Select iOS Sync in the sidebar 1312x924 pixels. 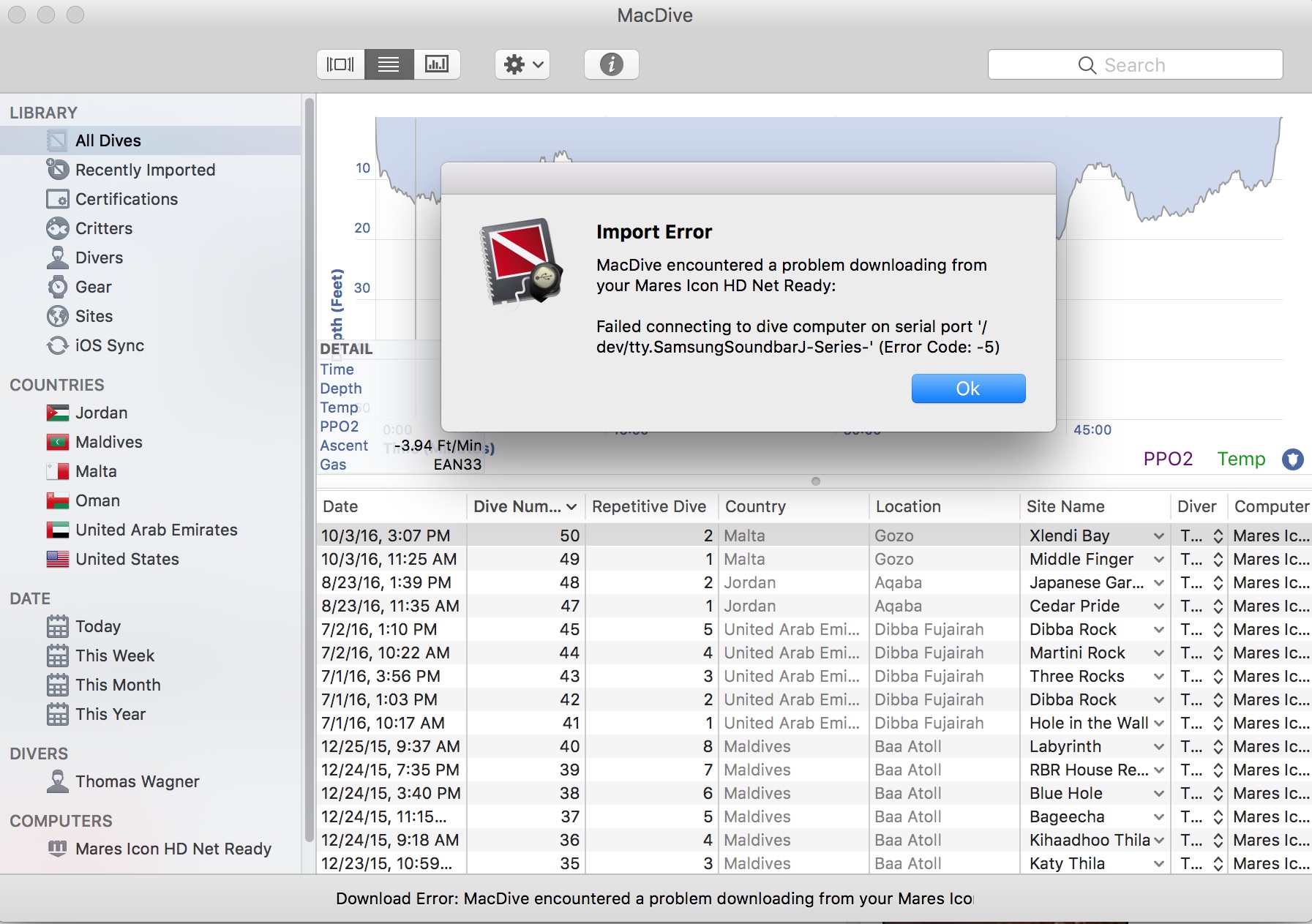pyautogui.click(x=109, y=345)
